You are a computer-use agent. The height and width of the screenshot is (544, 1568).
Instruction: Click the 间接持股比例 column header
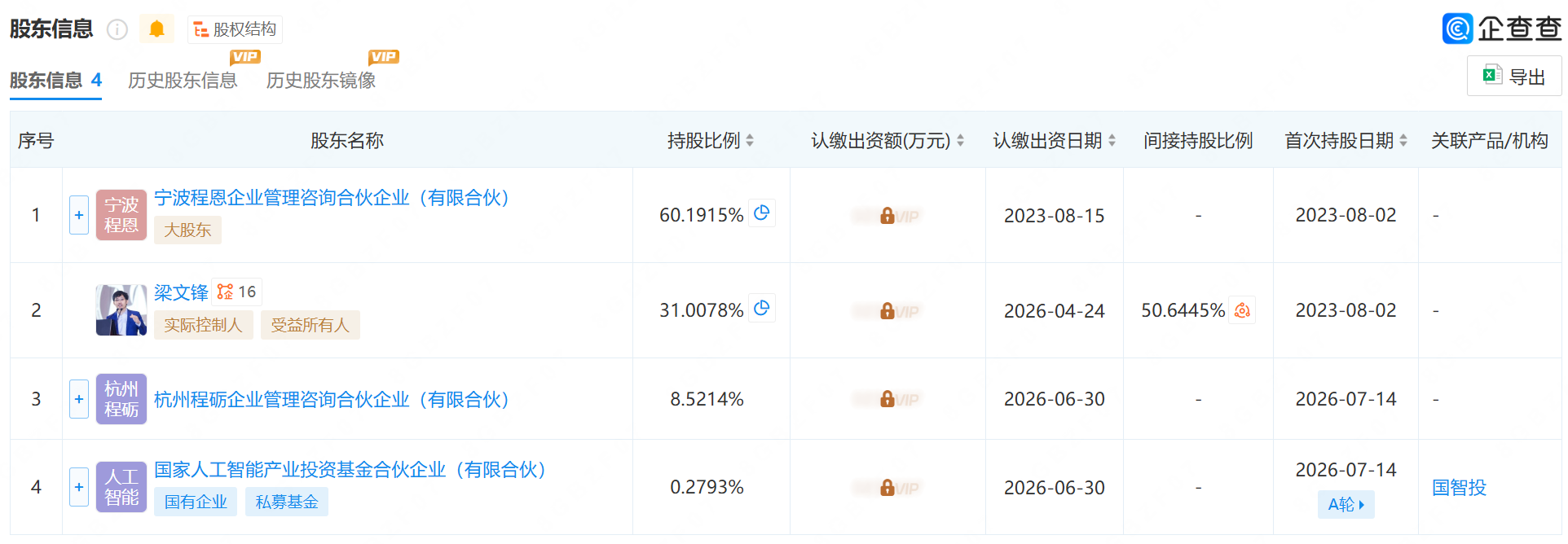pos(1198,141)
